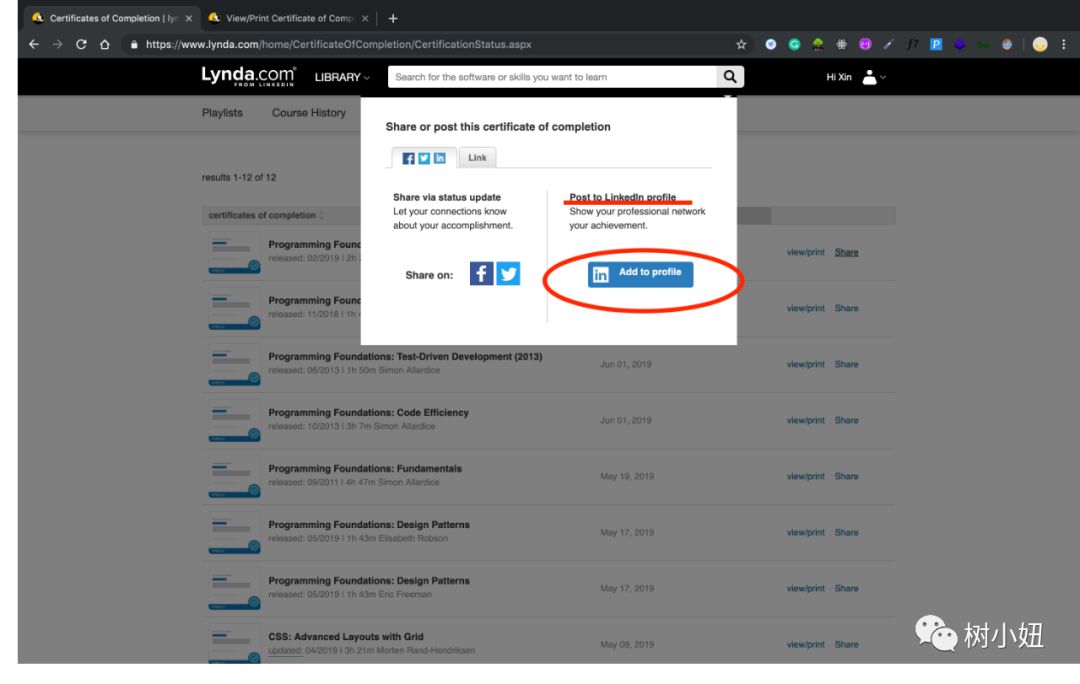Click view/print for Design Patterns Eric Freeman row
The height and width of the screenshot is (684, 1080).
pyautogui.click(x=806, y=588)
